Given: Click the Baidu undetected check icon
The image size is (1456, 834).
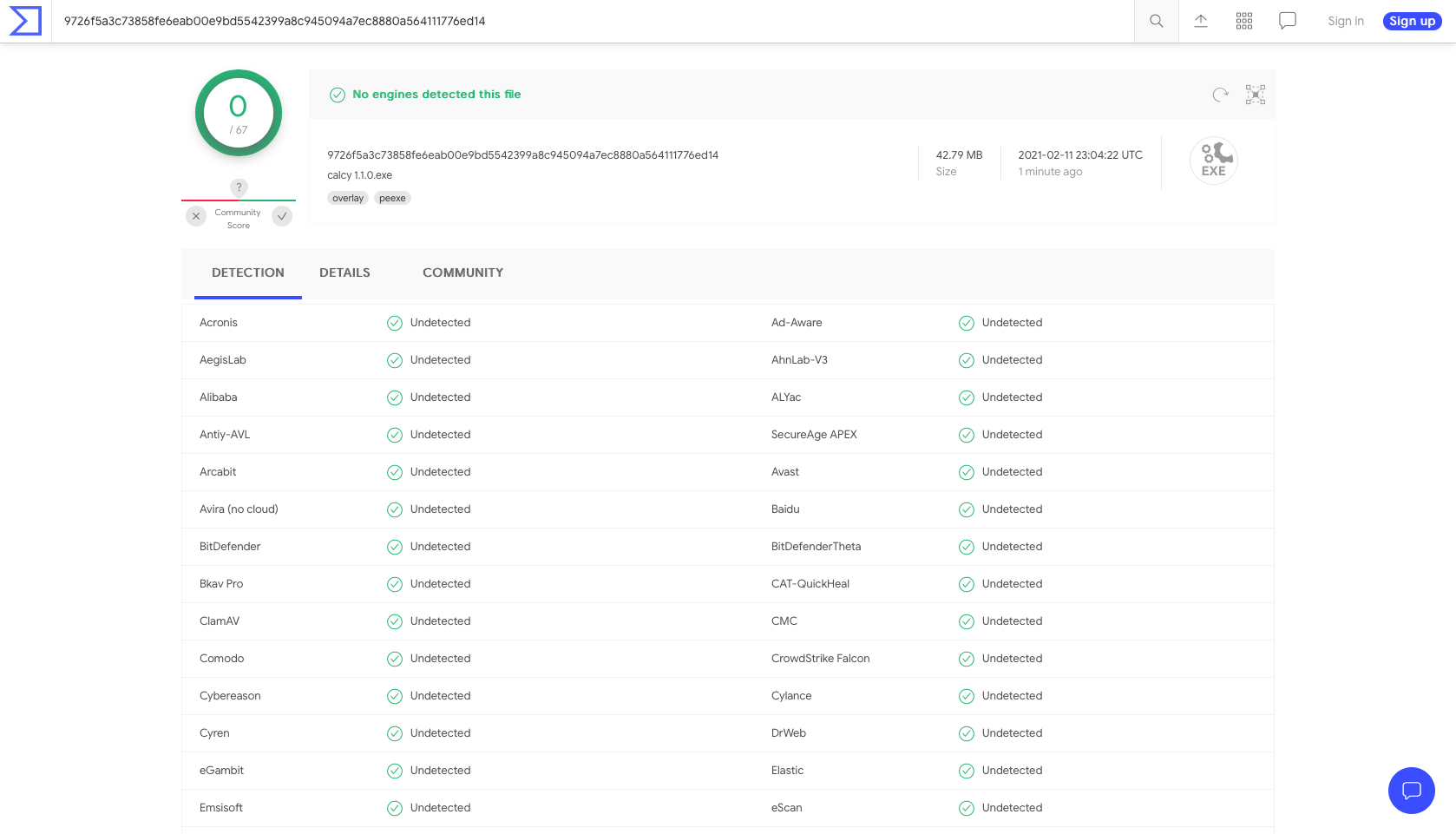Looking at the screenshot, I should pos(967,509).
